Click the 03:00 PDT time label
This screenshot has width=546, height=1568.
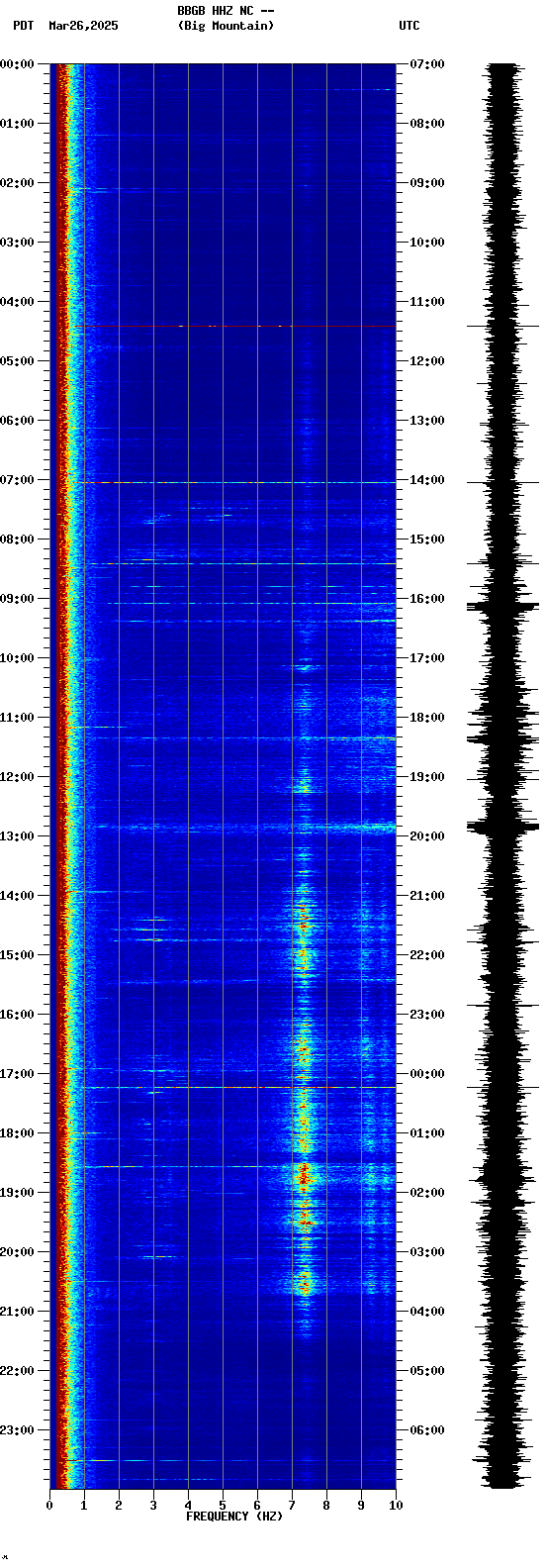[17, 243]
